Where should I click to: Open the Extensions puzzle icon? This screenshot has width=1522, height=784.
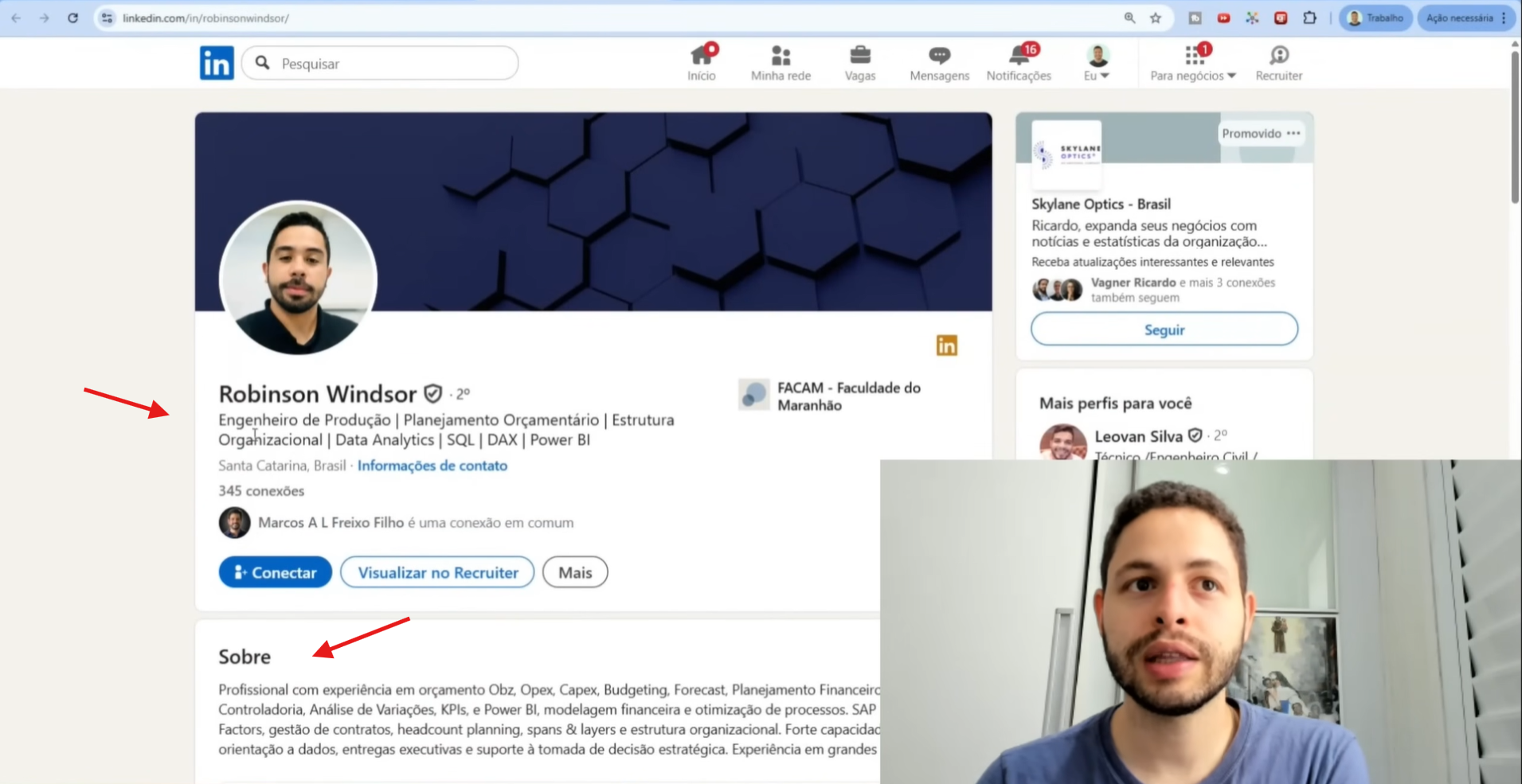pos(1309,18)
